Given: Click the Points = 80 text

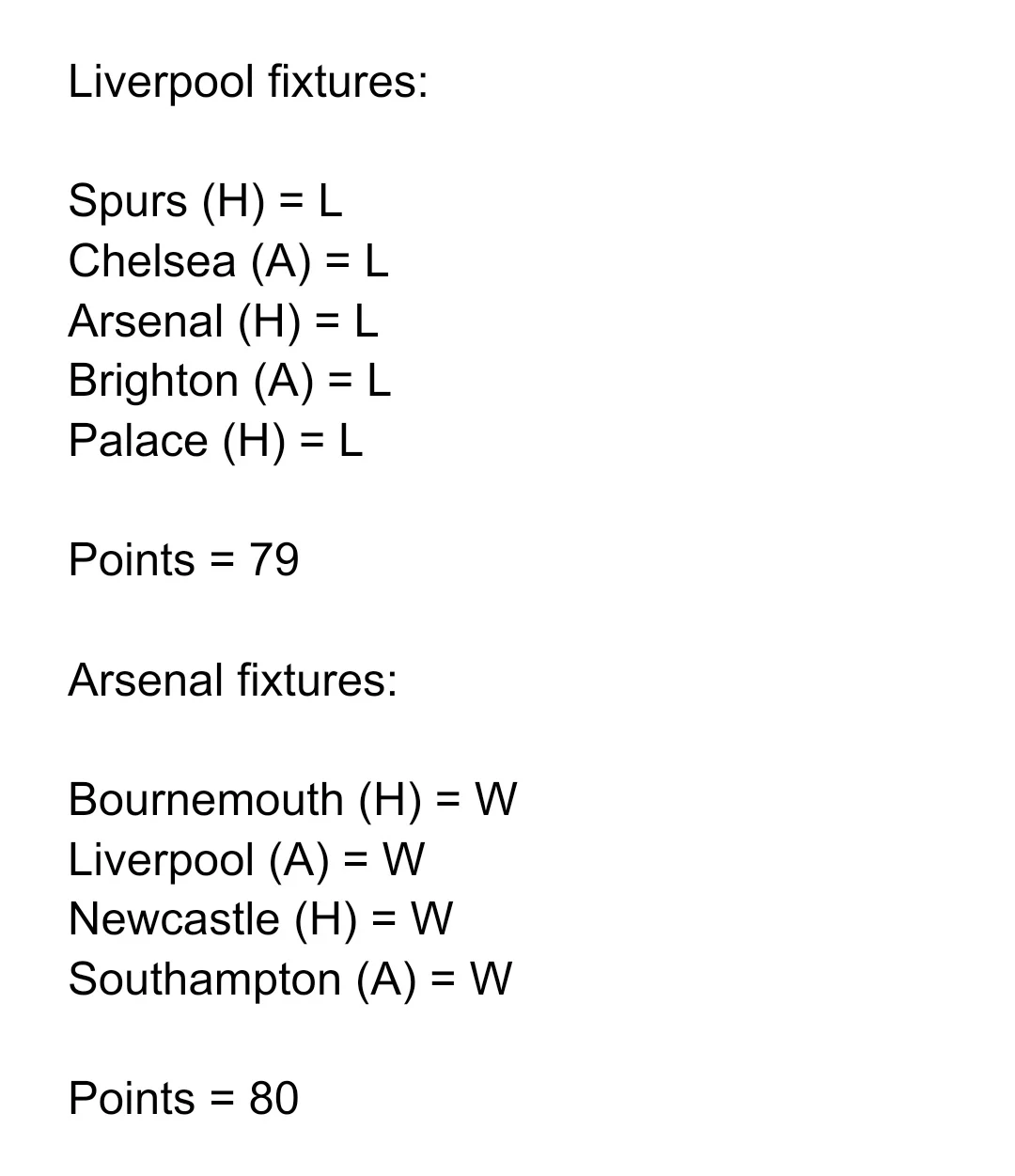Looking at the screenshot, I should tap(183, 1099).
